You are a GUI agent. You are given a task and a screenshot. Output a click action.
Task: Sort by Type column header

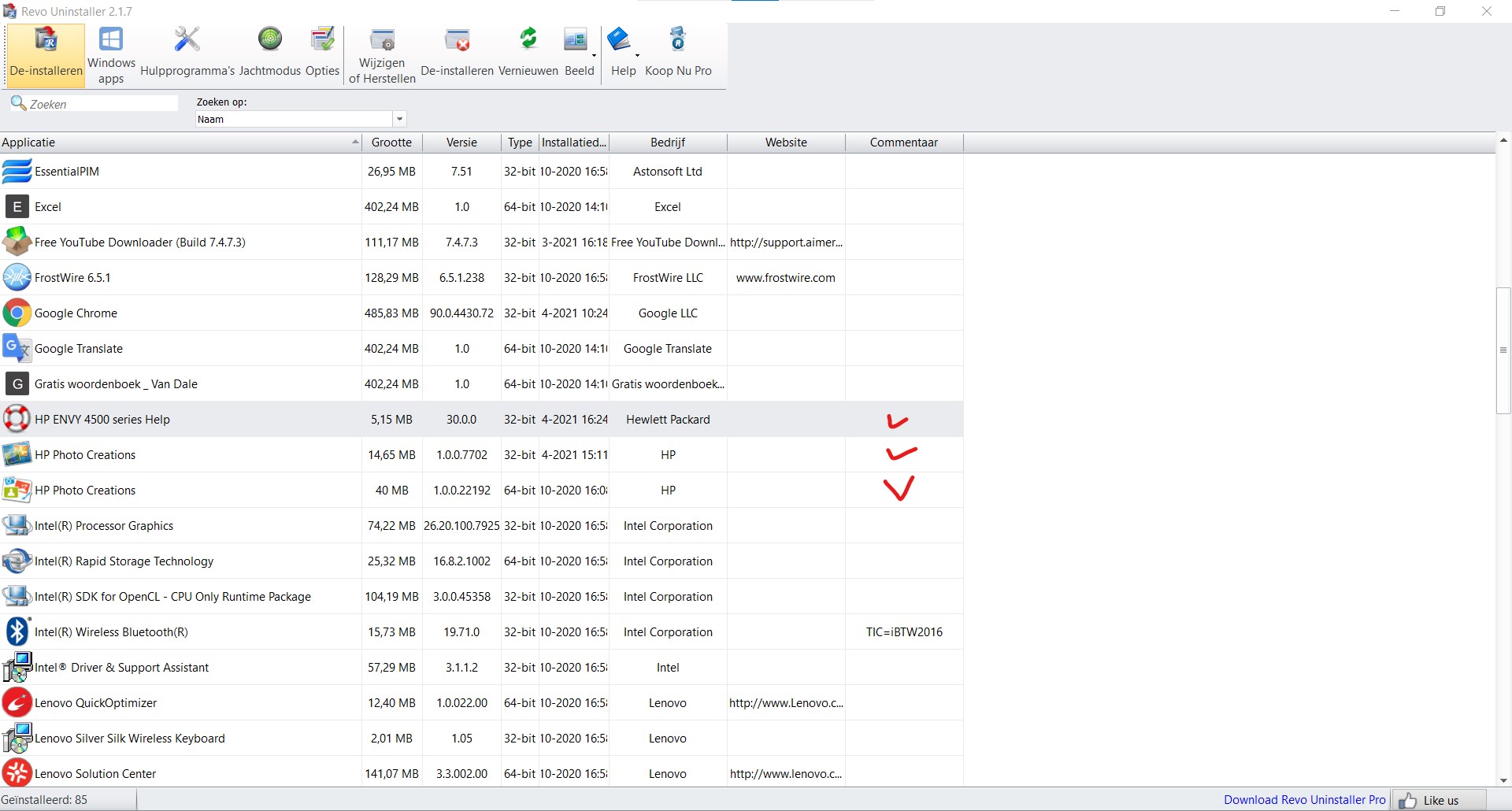[520, 143]
